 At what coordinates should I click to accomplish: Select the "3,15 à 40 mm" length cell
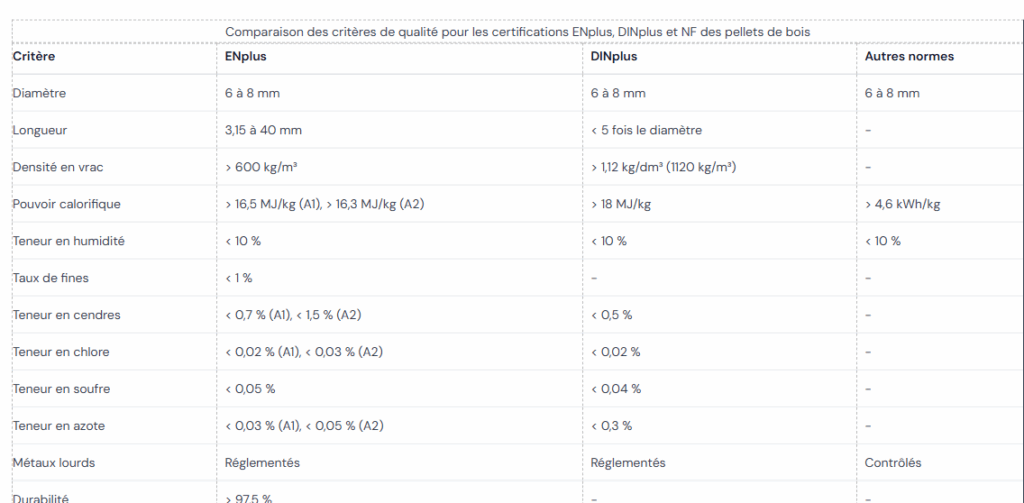click(x=264, y=130)
